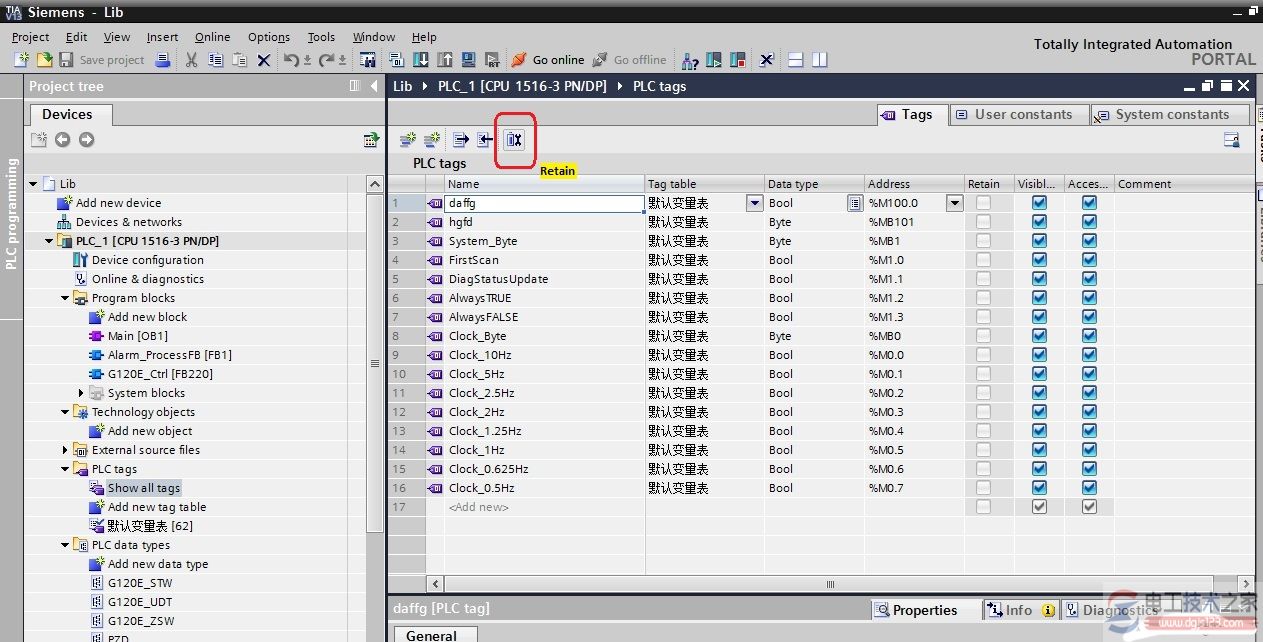Open the Online menu

[212, 37]
